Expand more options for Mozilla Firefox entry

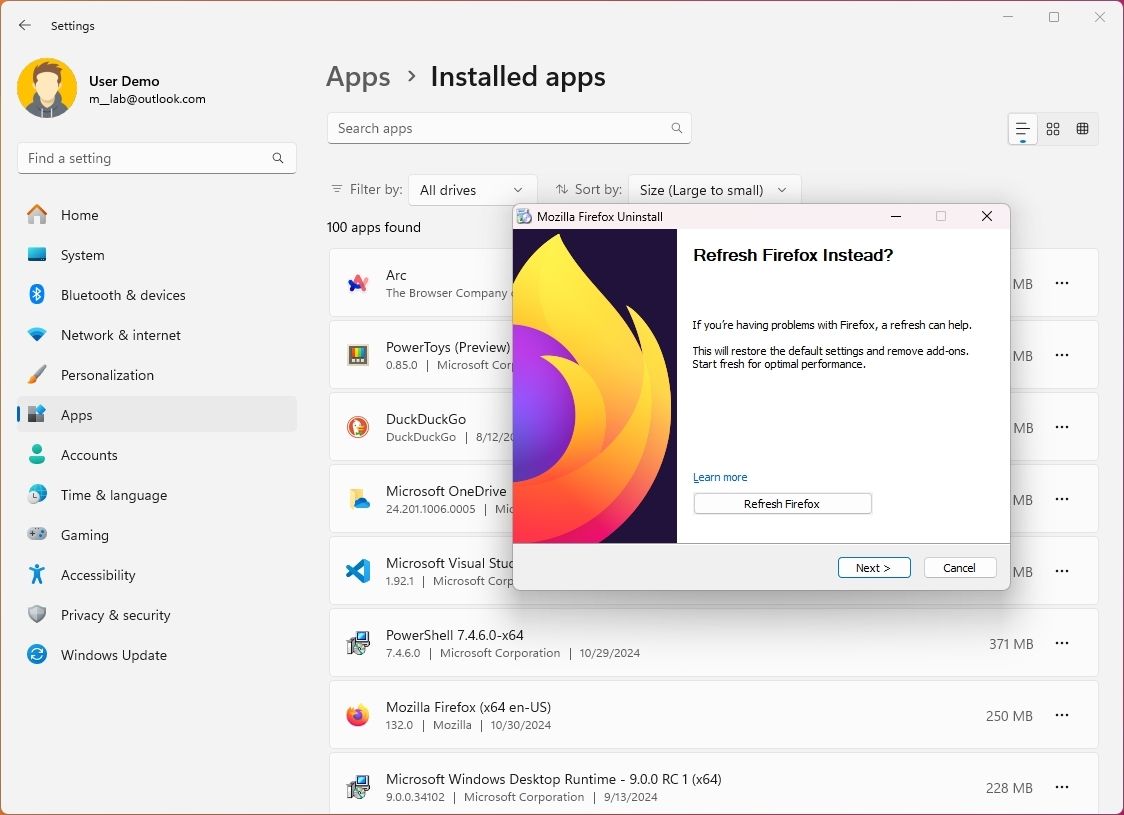pyautogui.click(x=1061, y=715)
